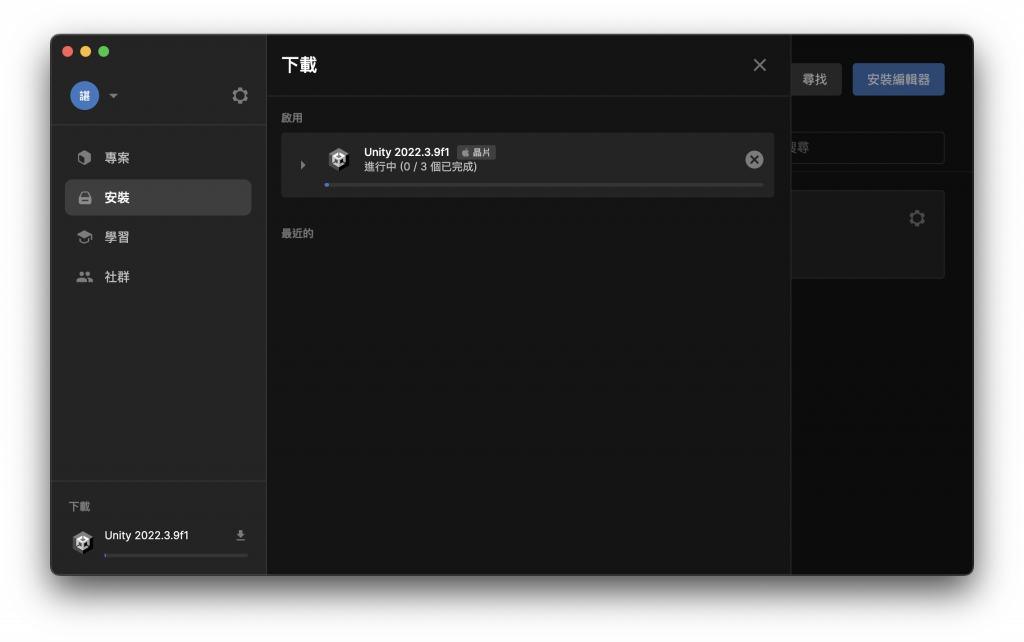1024x642 pixels.
Task: Click the yellow minimize window button
Action: coord(86,52)
